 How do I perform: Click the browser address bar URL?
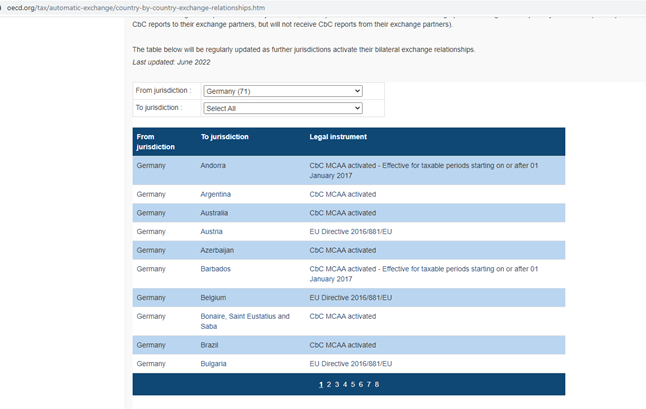pos(136,8)
